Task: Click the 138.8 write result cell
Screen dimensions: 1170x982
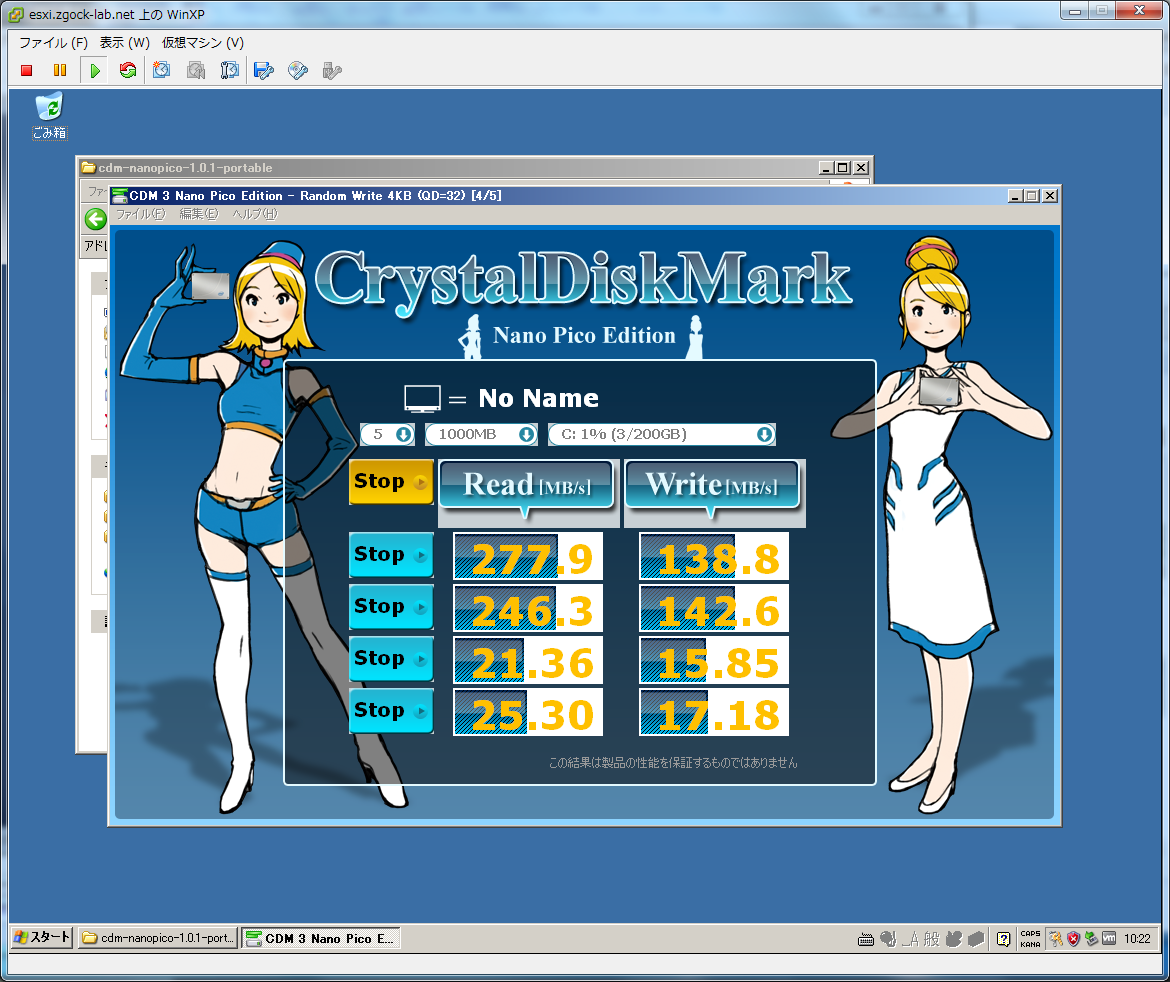Action: click(714, 556)
